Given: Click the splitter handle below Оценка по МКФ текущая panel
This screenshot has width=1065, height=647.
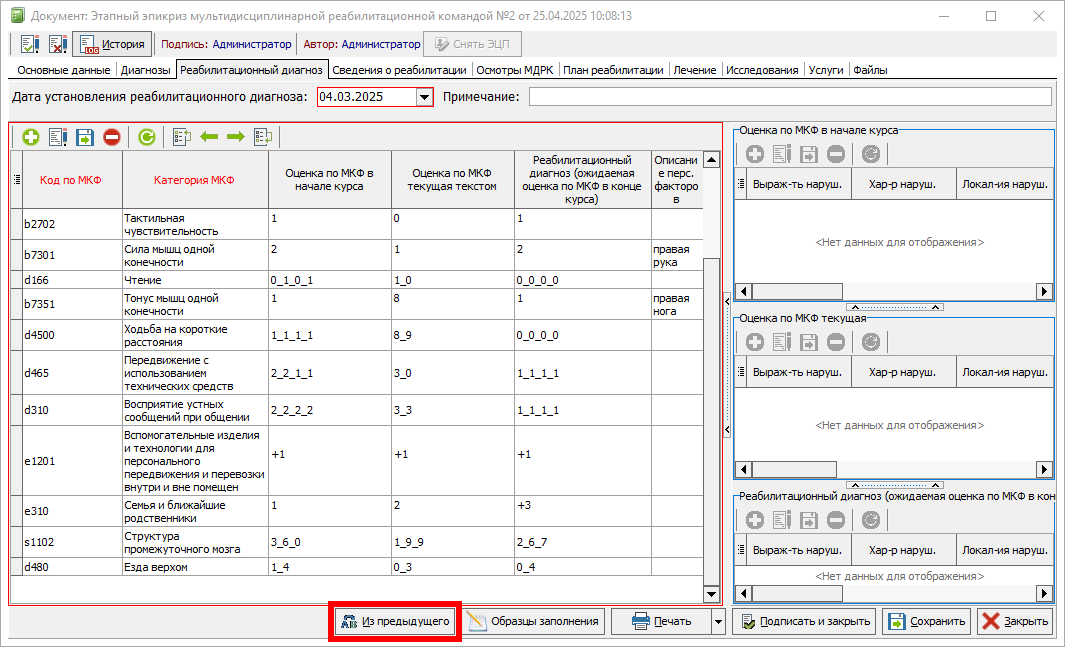Looking at the screenshot, I should tap(895, 485).
